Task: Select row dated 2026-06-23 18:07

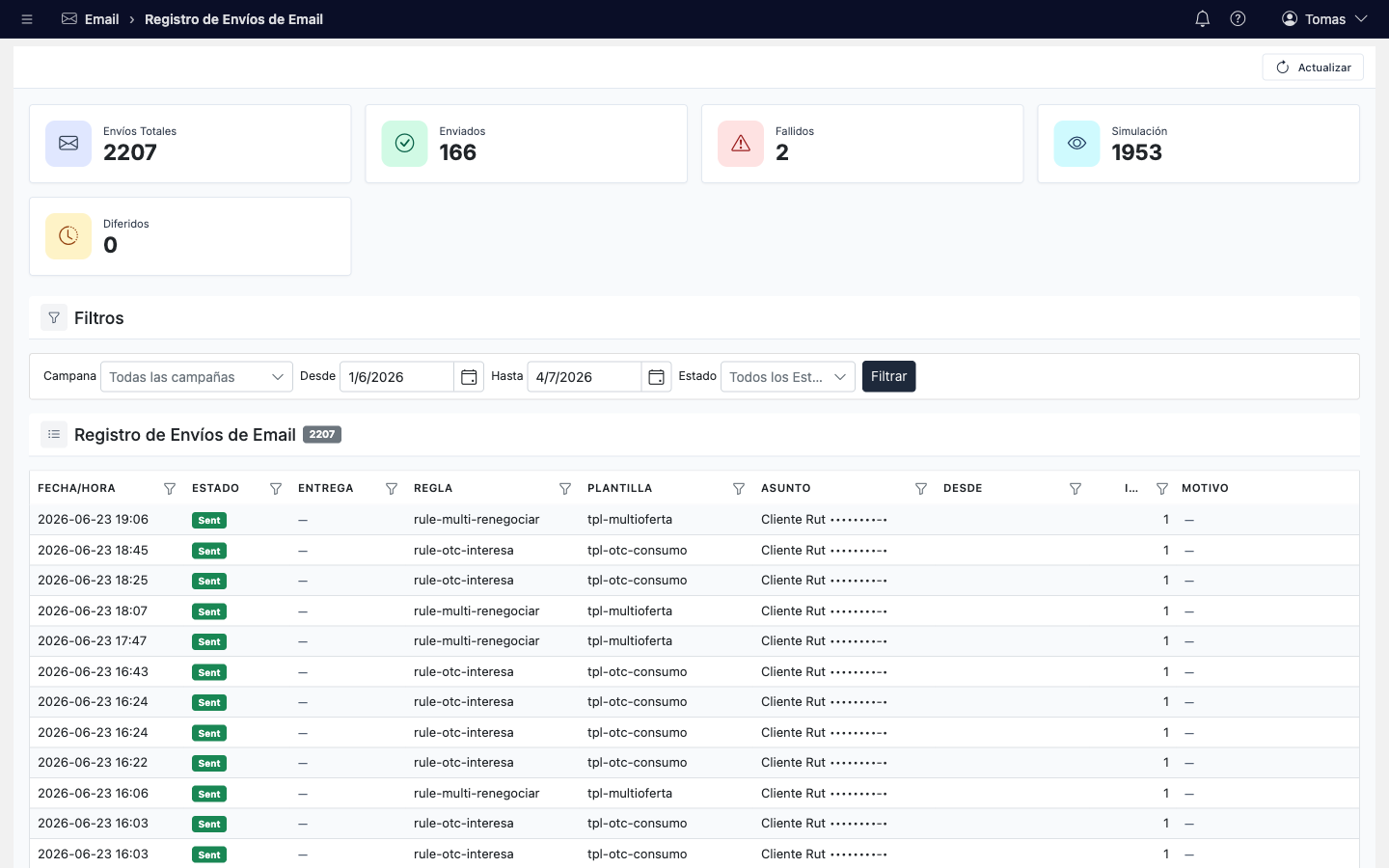Action: pos(694,610)
